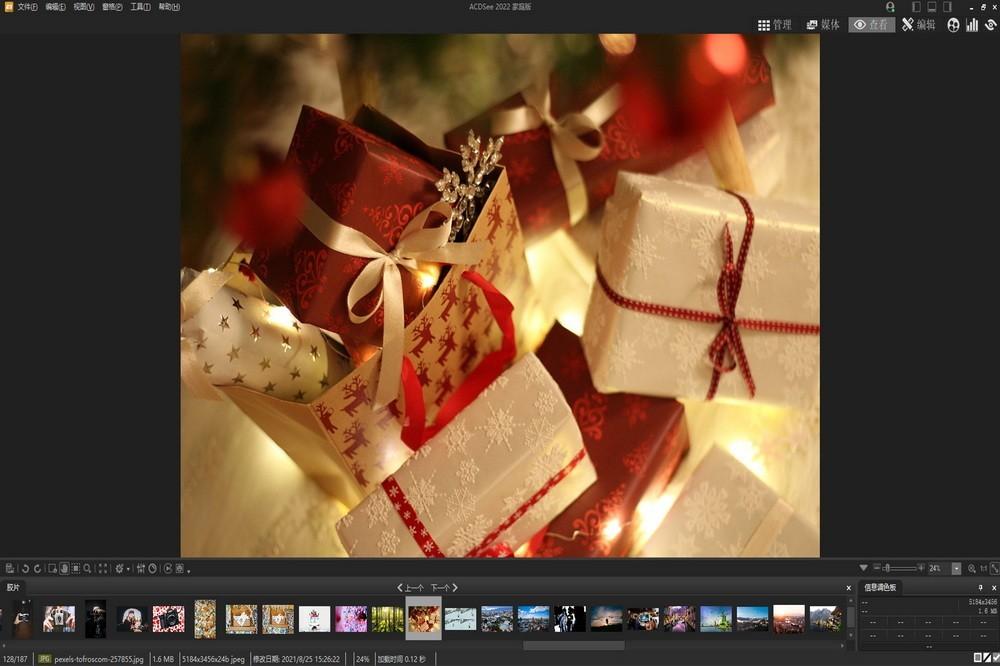
Task: Collapse the bottom toolbar triangle expander
Action: tap(863, 568)
